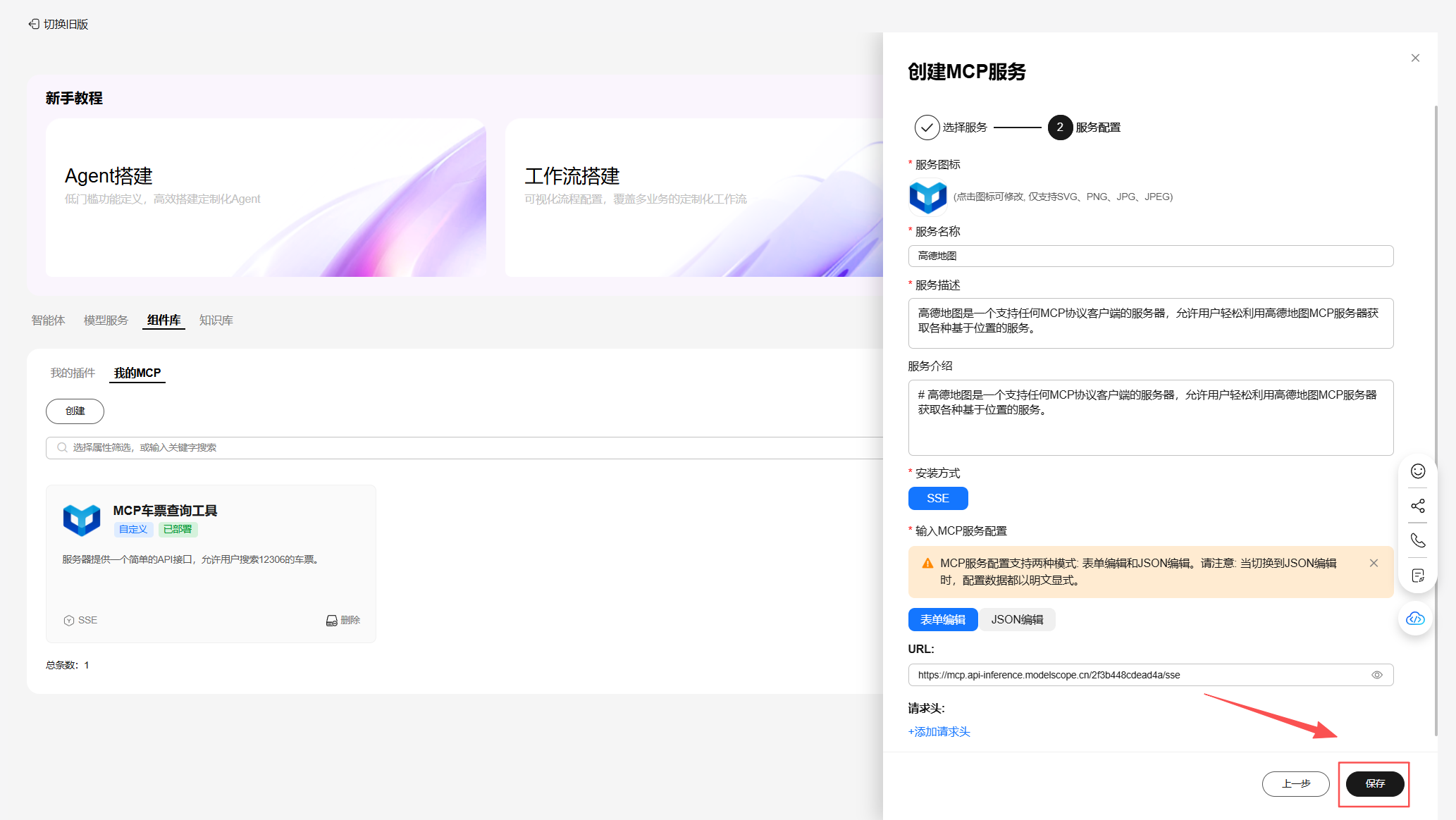Delete the MCP车票查询工具 card
1456x820 pixels.
click(x=343, y=620)
